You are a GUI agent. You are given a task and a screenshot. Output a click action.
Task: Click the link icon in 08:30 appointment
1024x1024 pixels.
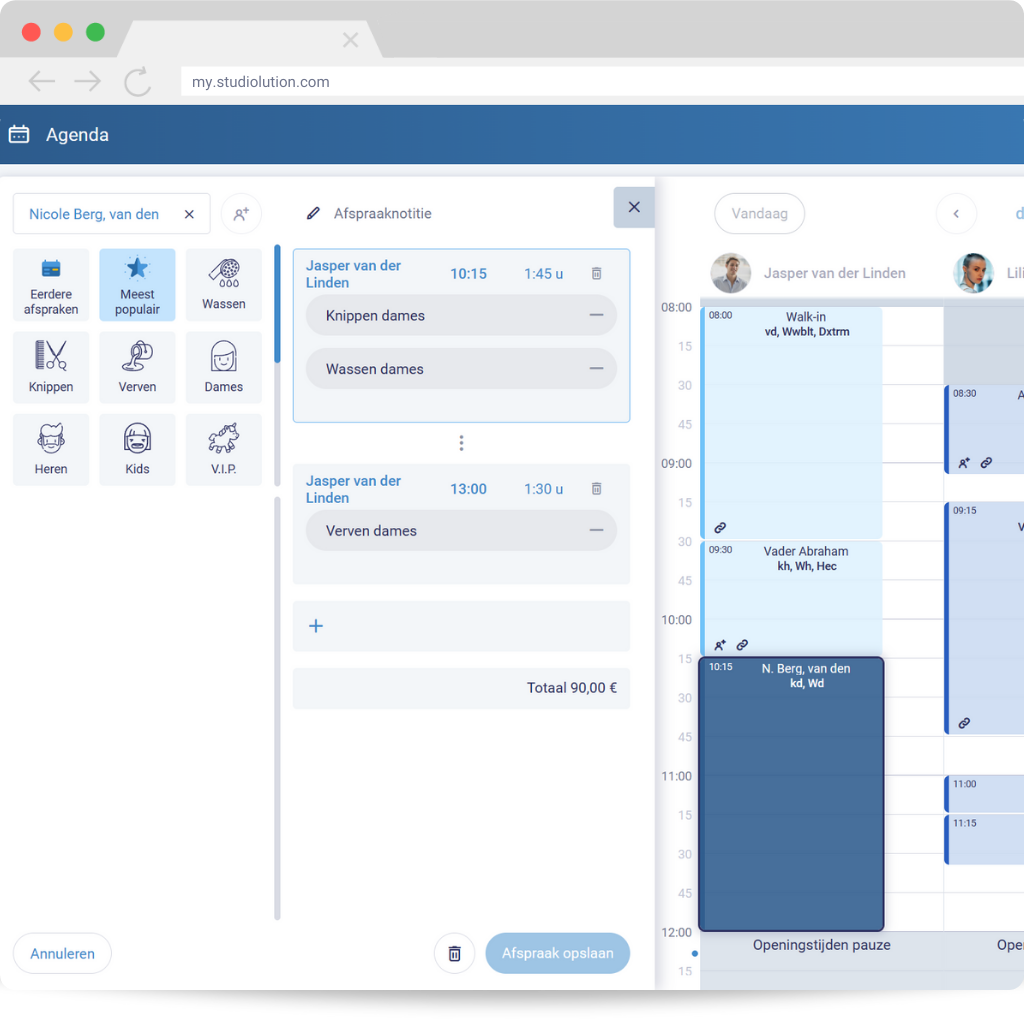986,462
